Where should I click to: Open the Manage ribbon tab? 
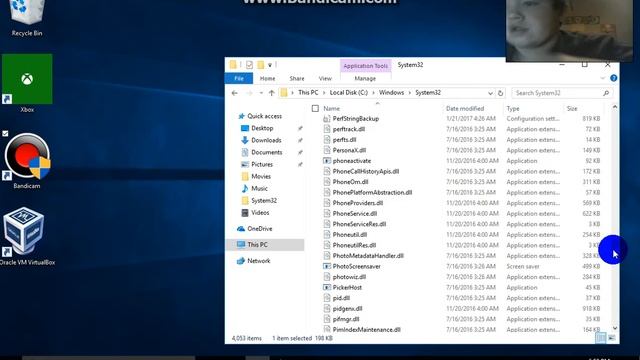click(x=365, y=78)
